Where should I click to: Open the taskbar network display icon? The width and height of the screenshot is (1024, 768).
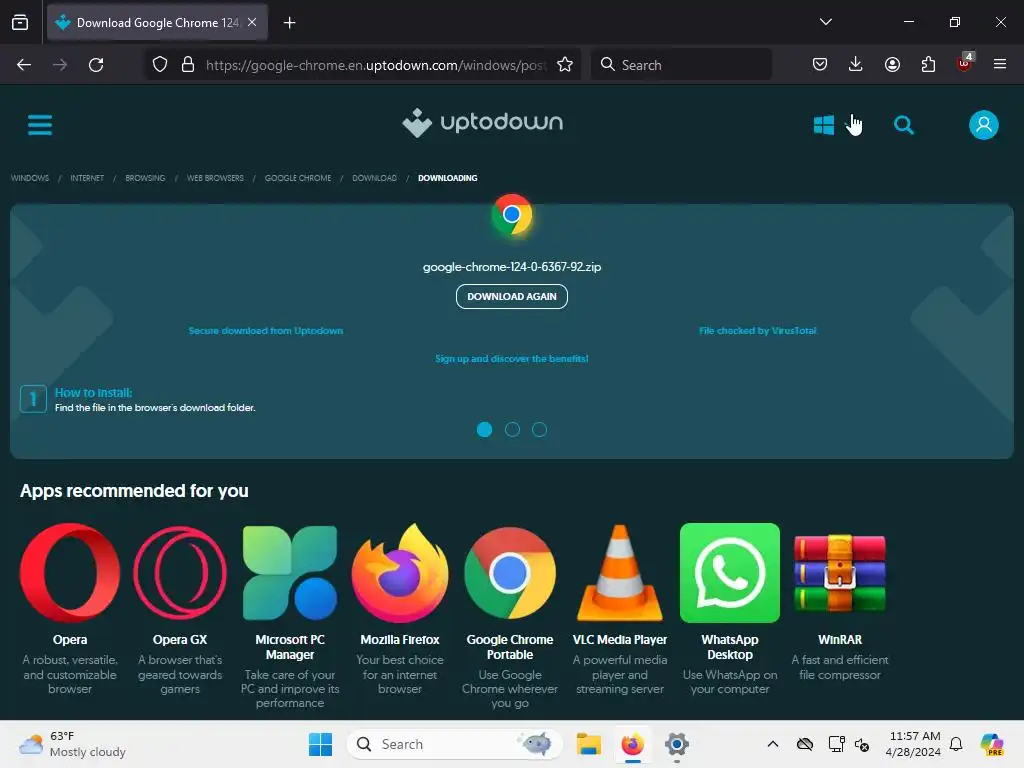(x=836, y=744)
